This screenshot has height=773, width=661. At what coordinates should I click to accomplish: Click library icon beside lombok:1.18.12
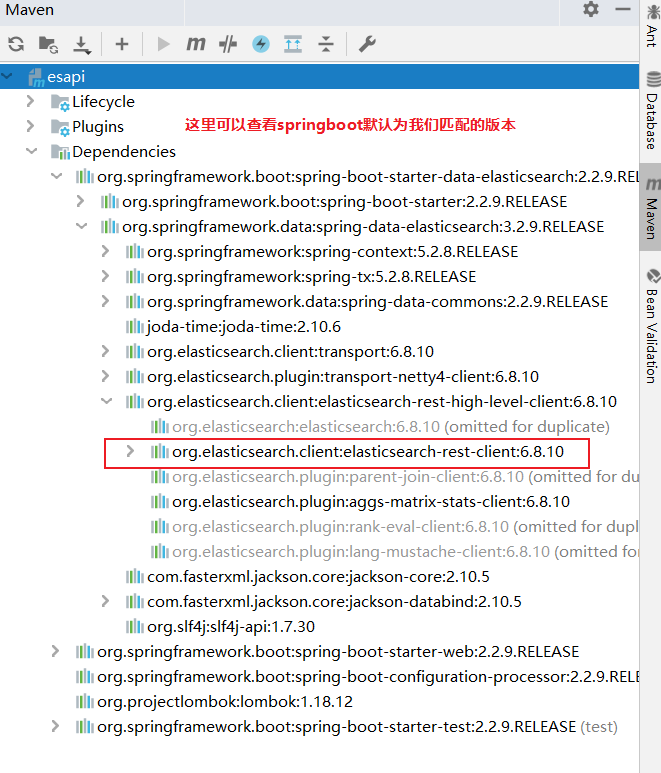point(85,701)
